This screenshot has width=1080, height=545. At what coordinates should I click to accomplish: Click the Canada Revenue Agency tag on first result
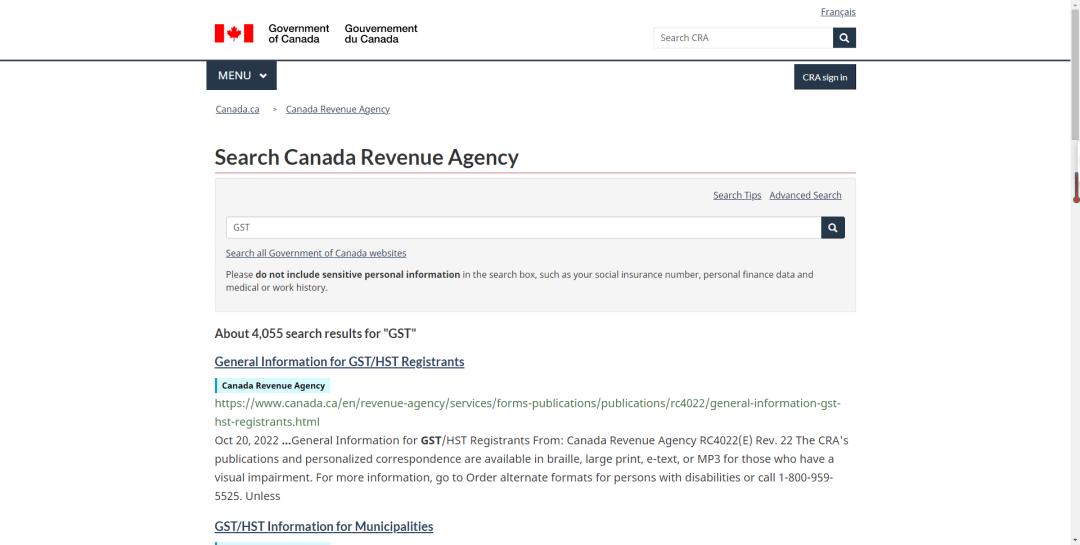tap(273, 386)
